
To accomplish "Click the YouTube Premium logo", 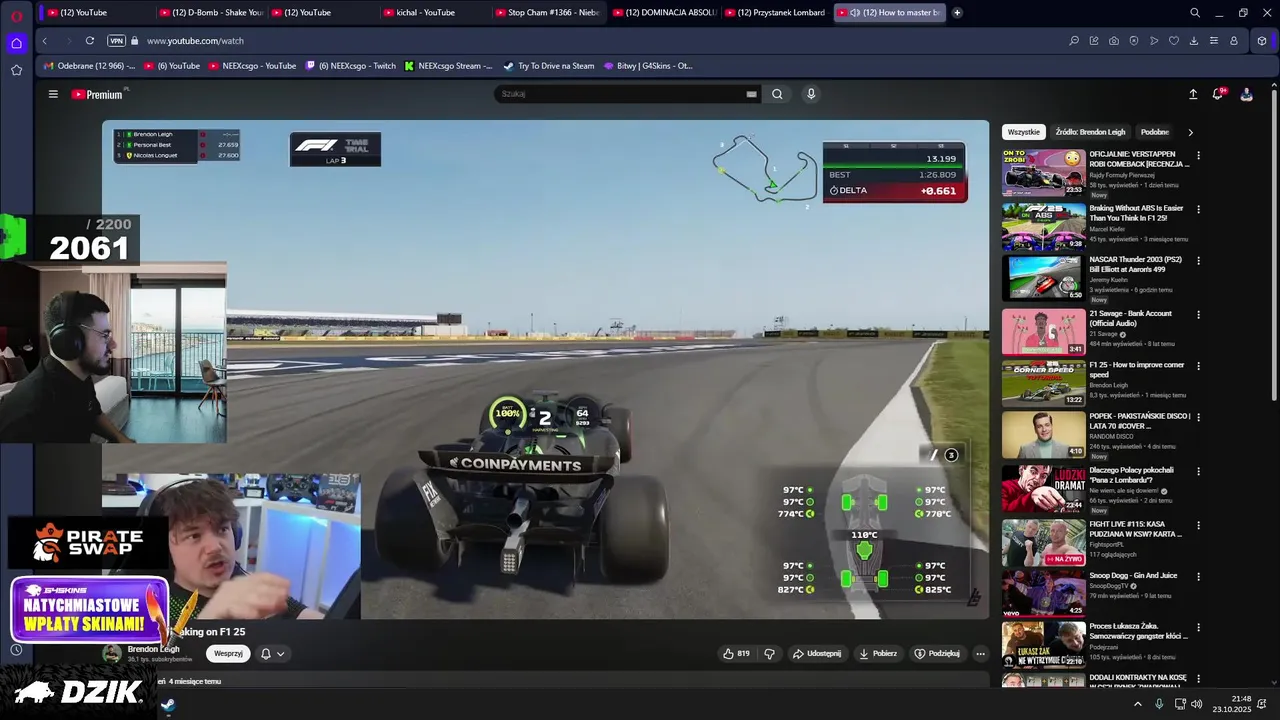I will coord(97,94).
